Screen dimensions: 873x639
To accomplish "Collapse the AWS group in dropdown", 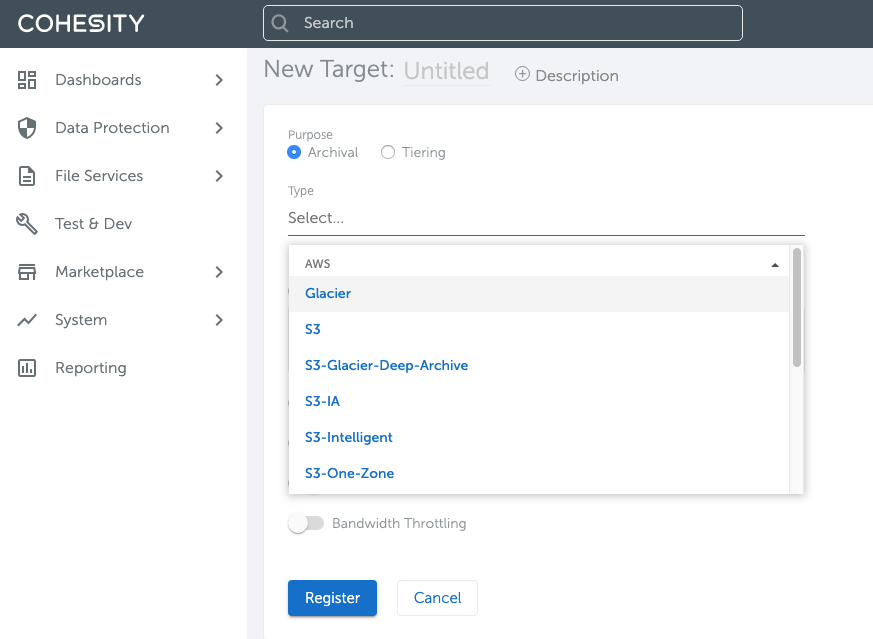I will click(x=775, y=265).
